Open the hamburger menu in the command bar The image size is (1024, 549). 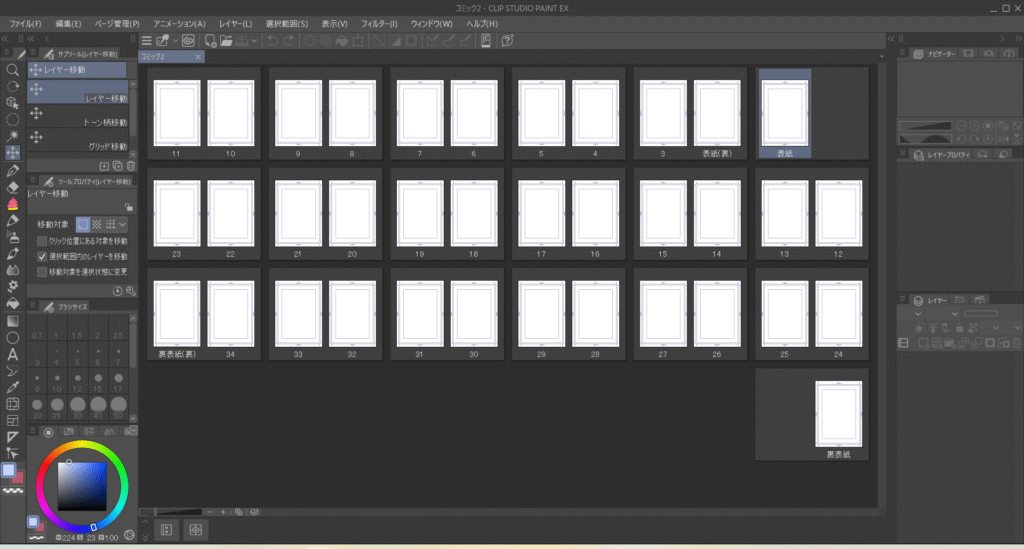tap(146, 41)
